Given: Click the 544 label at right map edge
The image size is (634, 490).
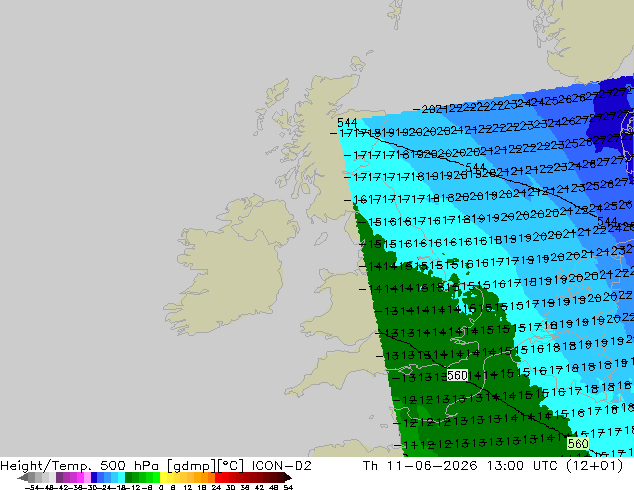Looking at the screenshot, I should coord(607,221).
